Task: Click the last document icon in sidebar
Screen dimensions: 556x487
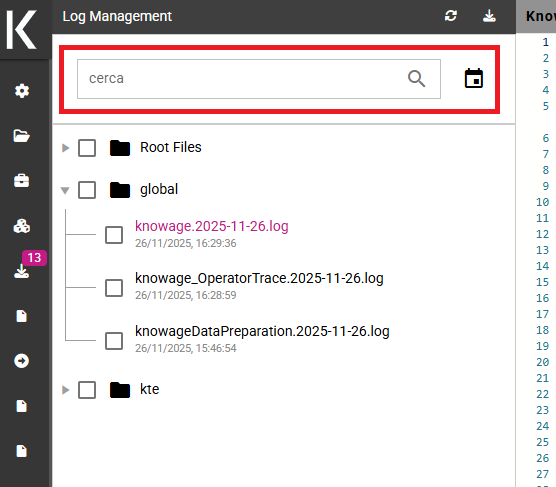Action: coord(22,451)
